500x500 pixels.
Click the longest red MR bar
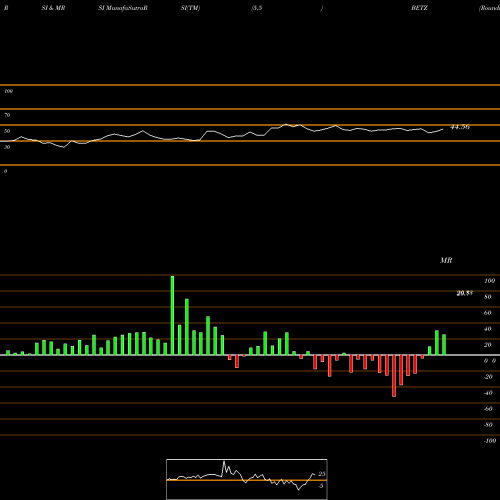(394, 376)
